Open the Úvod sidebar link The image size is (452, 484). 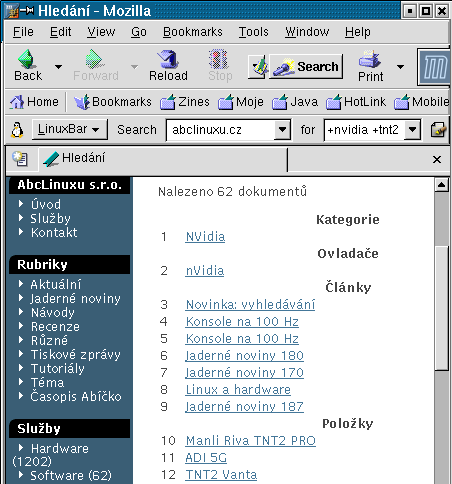pyautogui.click(x=46, y=204)
